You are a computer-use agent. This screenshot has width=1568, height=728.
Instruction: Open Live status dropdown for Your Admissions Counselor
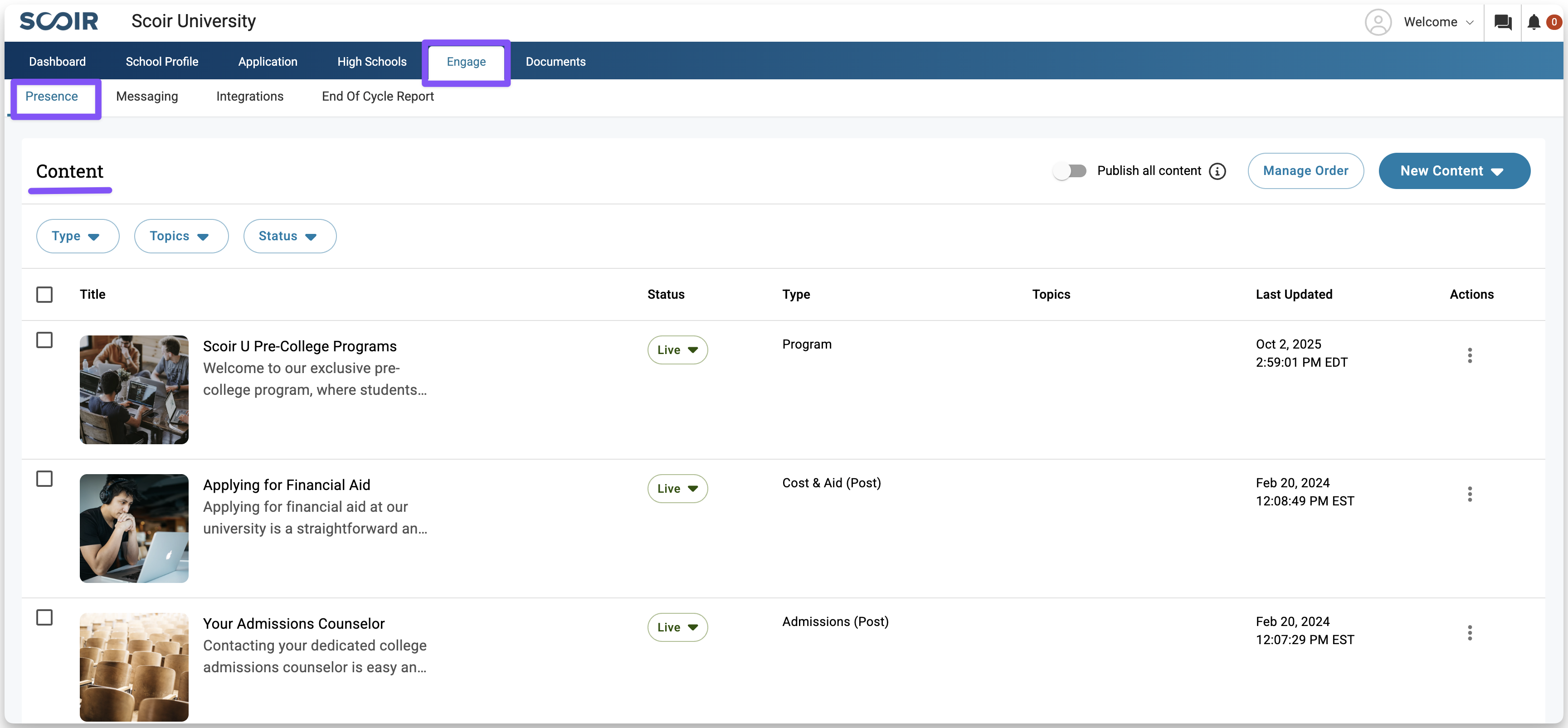tap(677, 627)
